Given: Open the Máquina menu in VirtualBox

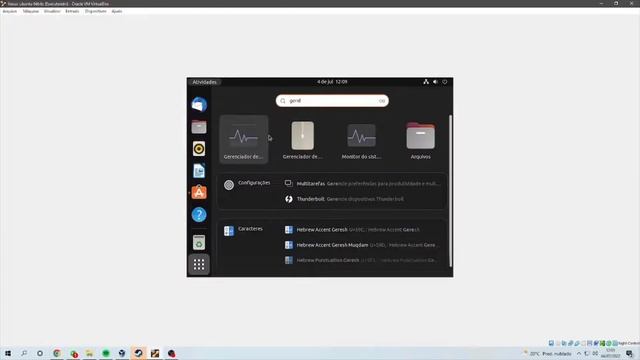Looking at the screenshot, I should 31,11.
